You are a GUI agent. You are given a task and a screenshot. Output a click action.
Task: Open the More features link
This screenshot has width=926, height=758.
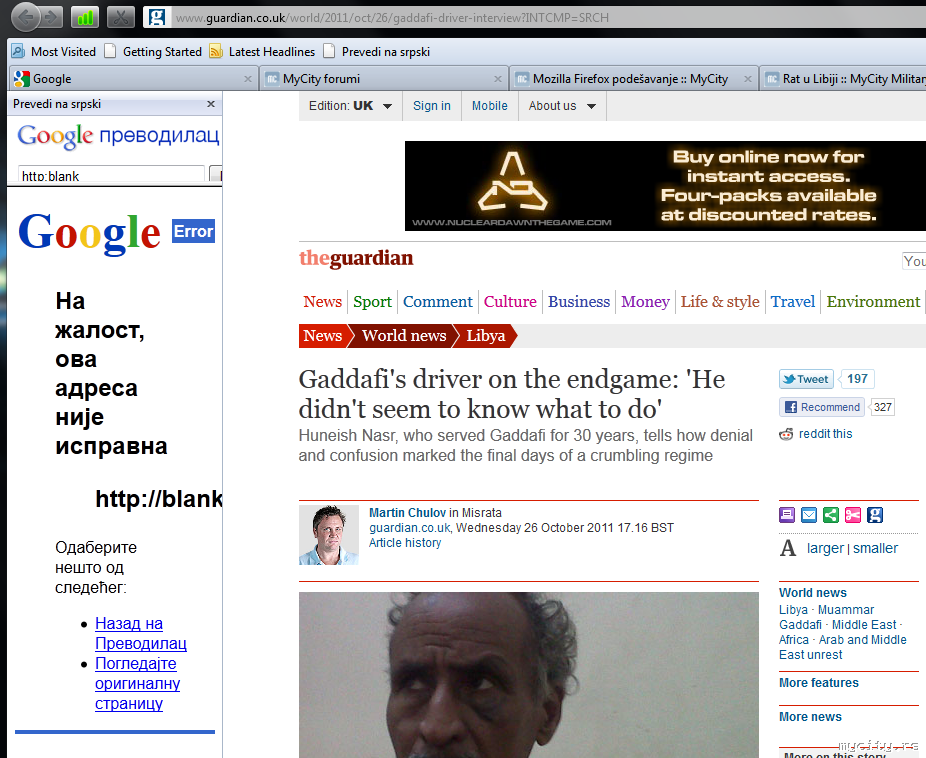pos(819,682)
